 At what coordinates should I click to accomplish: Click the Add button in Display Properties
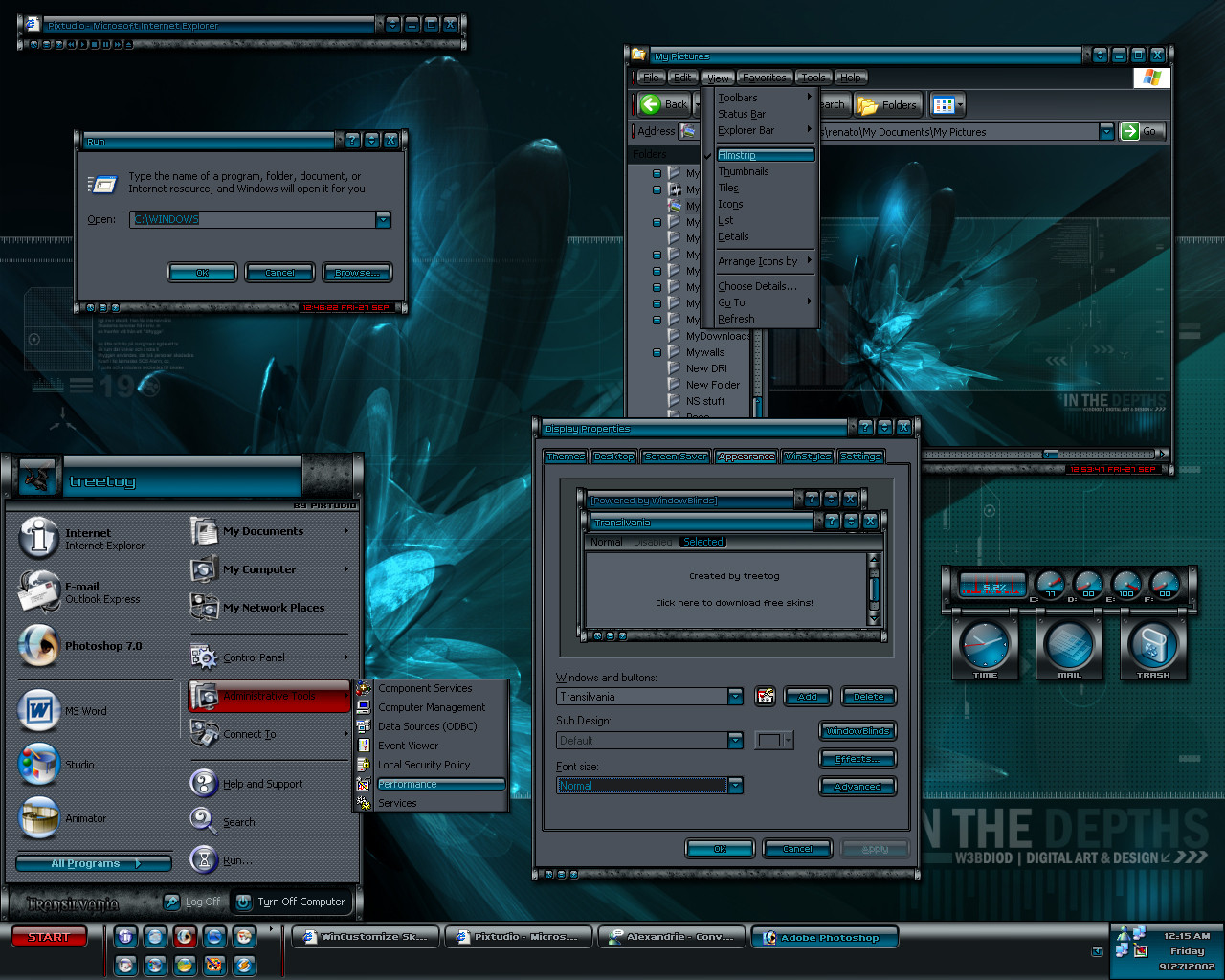(x=808, y=697)
